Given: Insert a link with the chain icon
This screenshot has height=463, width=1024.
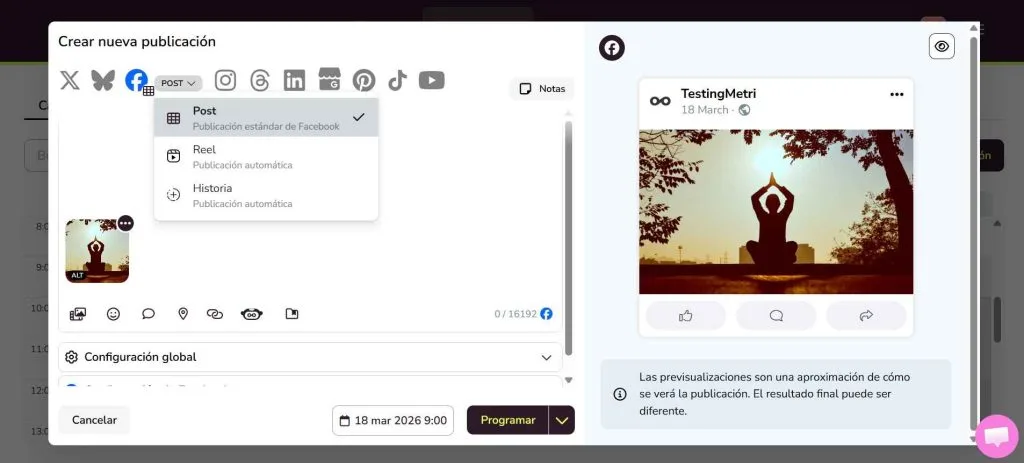Looking at the screenshot, I should [x=215, y=314].
